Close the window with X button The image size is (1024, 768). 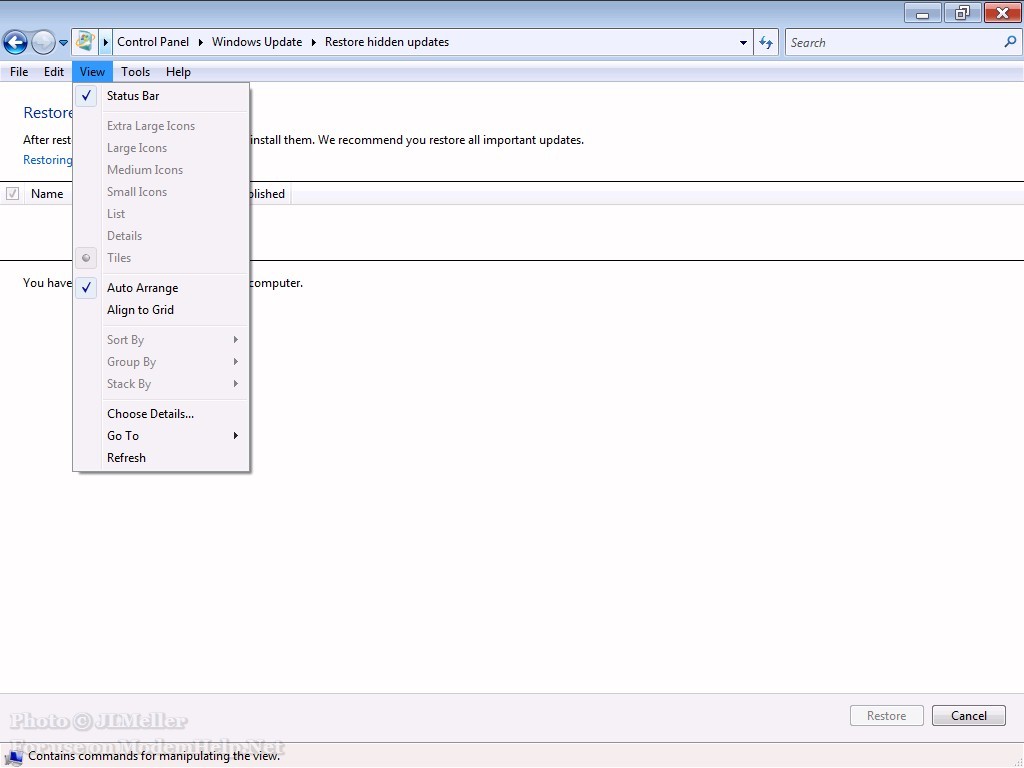(x=1002, y=13)
